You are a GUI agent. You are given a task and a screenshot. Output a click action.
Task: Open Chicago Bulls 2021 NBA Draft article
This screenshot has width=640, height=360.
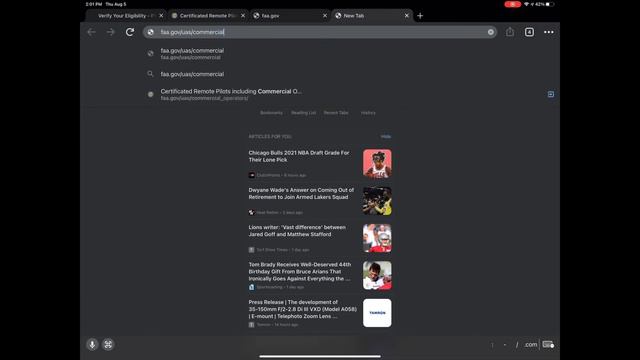pos(320,163)
